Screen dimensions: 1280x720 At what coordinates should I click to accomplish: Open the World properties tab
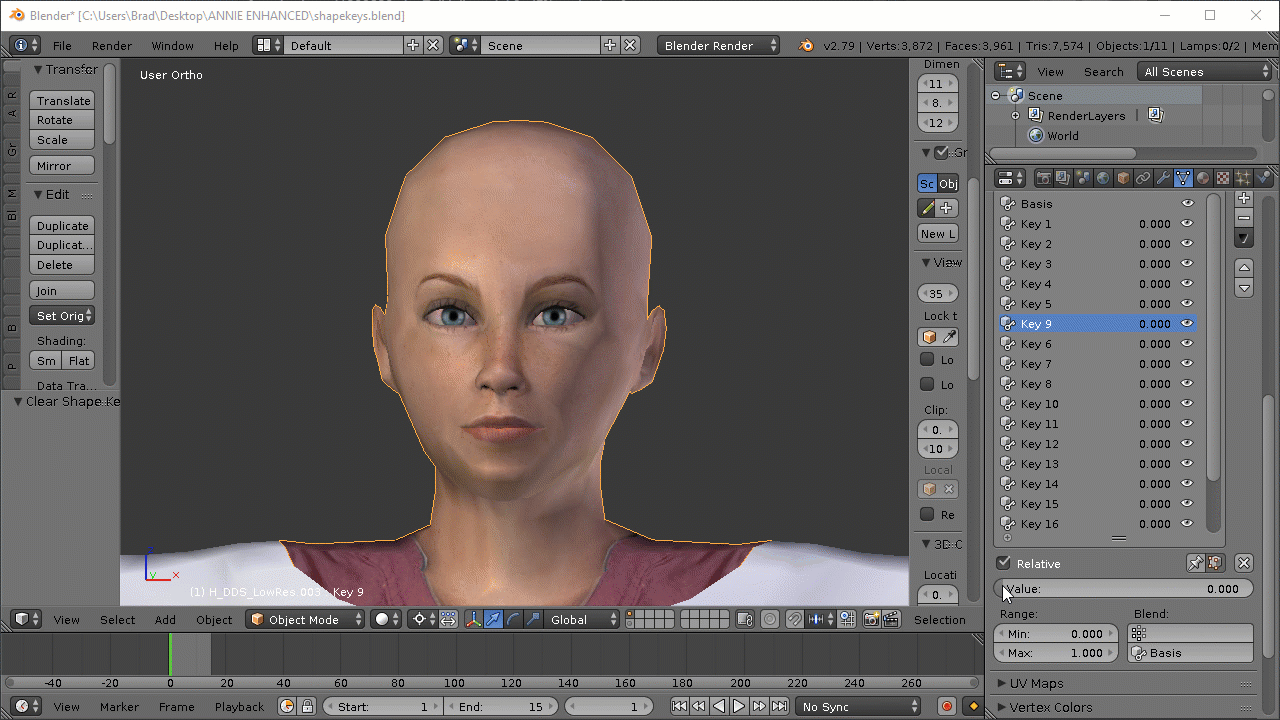pos(1103,178)
